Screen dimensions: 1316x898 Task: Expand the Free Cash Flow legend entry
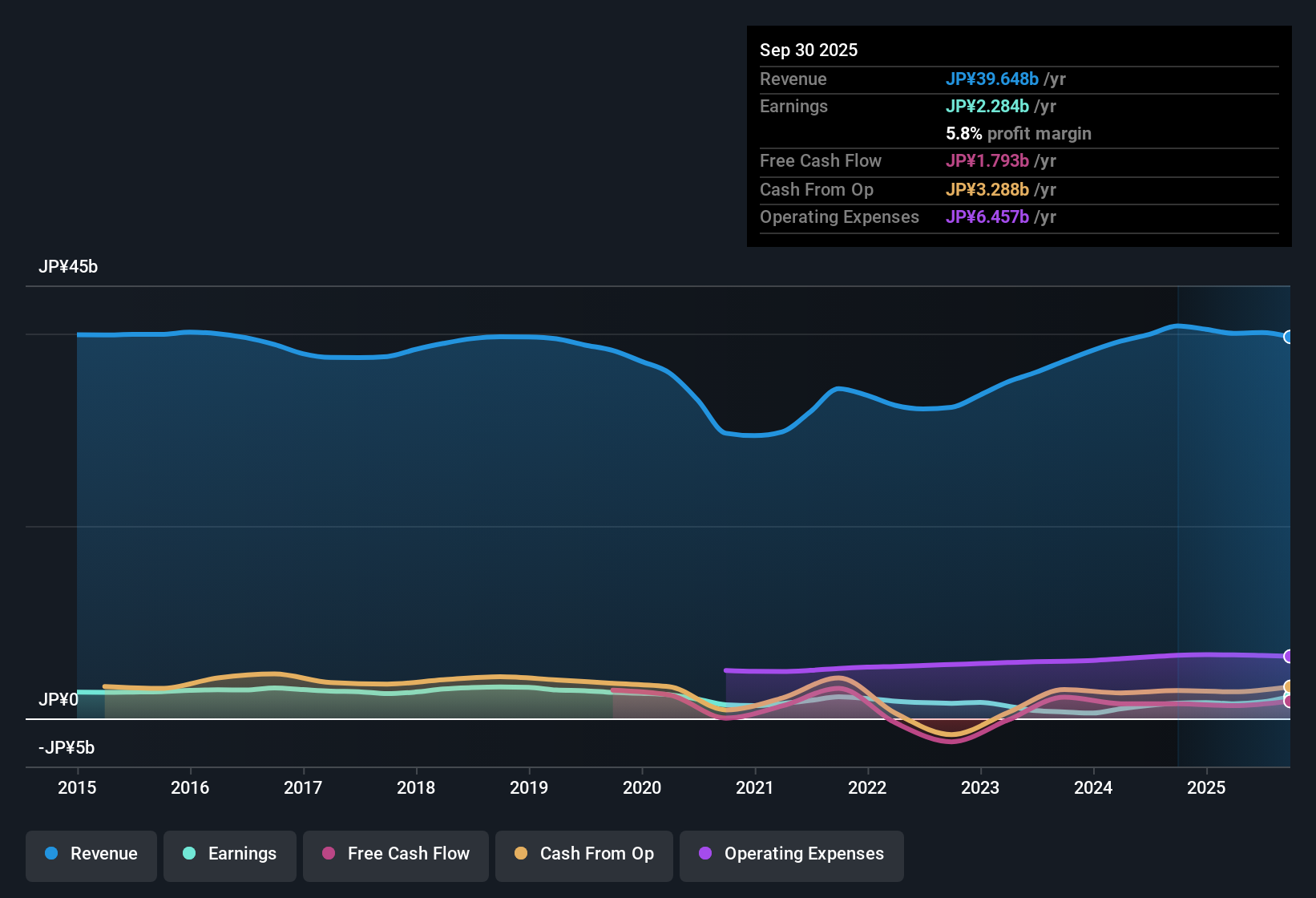pos(395,854)
